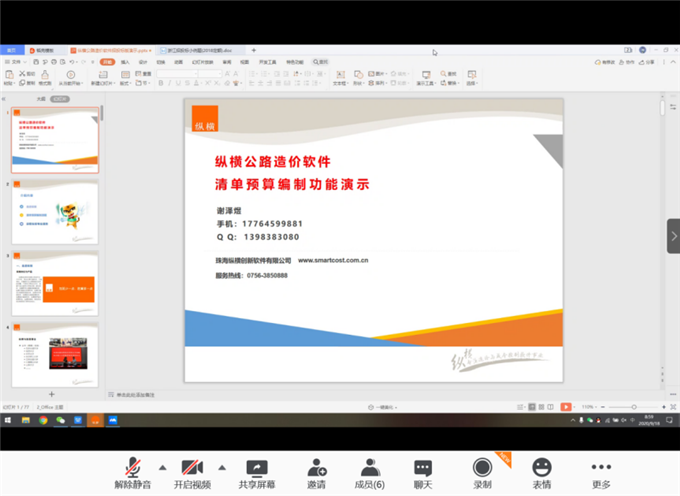Click the 查找 find icon in ribbon
The image size is (680, 496).
pos(448,74)
